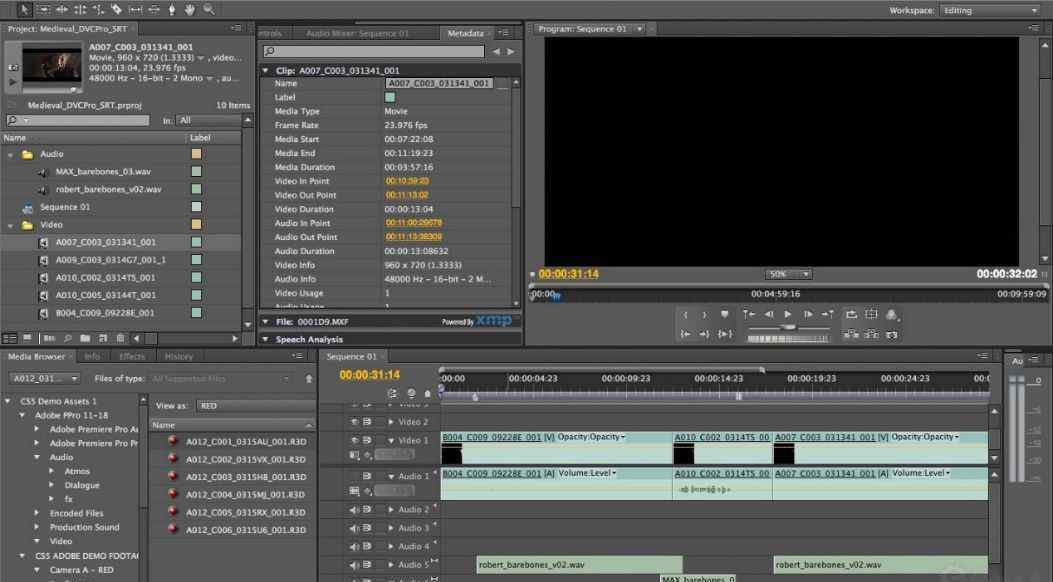This screenshot has width=1053, height=582.
Task: Select the Hand tool
Action: point(190,9)
